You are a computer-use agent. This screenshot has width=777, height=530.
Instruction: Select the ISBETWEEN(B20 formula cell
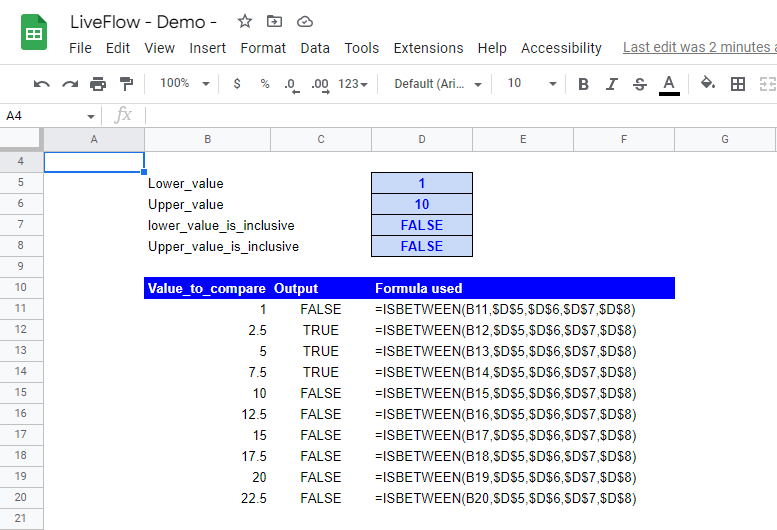point(505,498)
